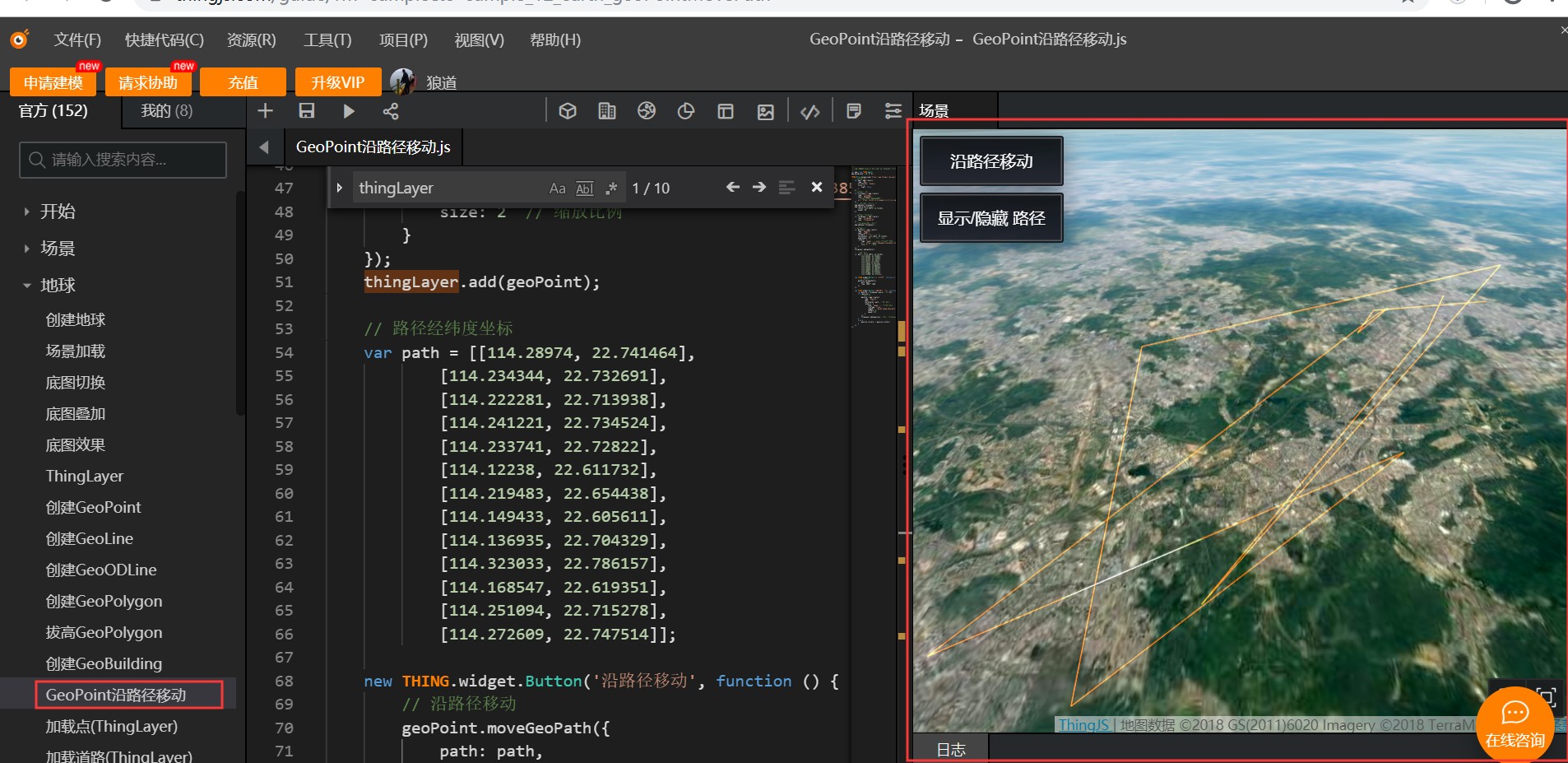Click the 申请建模 button
The image size is (1568, 763).
tap(53, 82)
